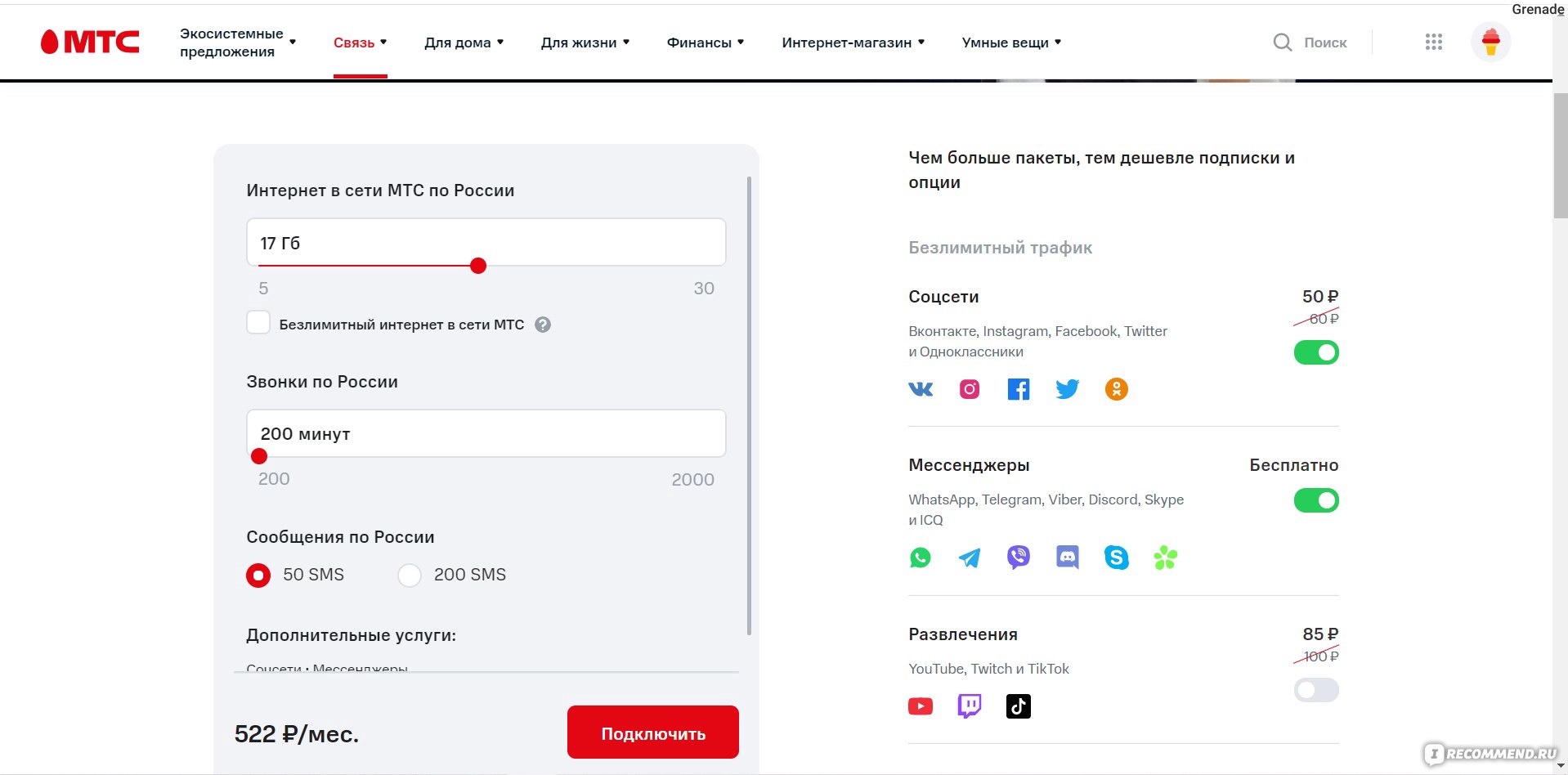Expand the Интернет-магазин menu
The width and height of the screenshot is (1568, 775).
853,43
